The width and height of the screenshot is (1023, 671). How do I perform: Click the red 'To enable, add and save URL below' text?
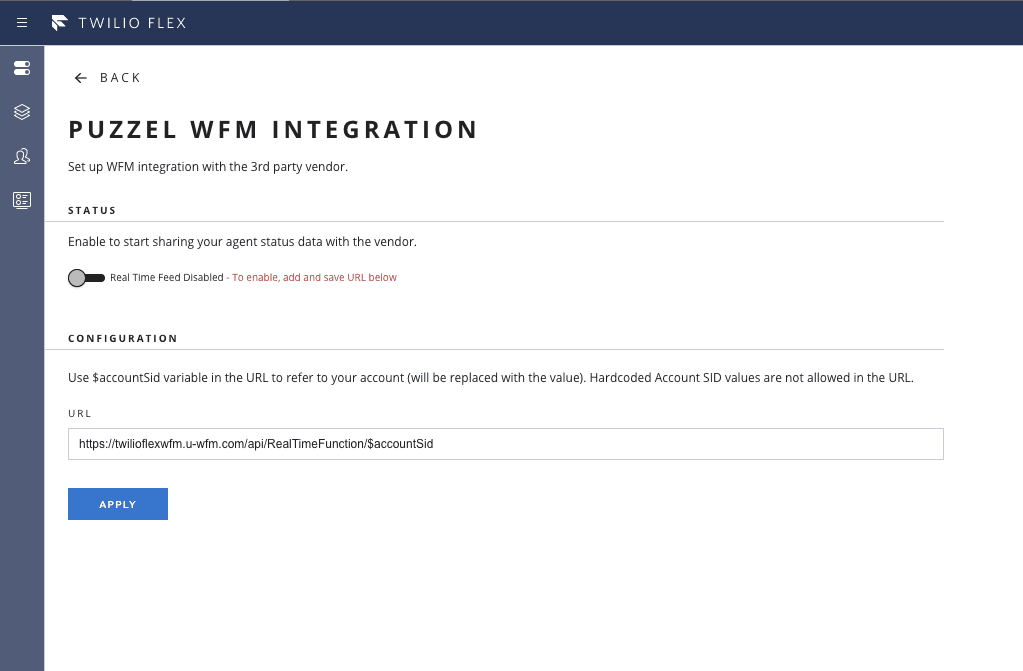coord(314,277)
